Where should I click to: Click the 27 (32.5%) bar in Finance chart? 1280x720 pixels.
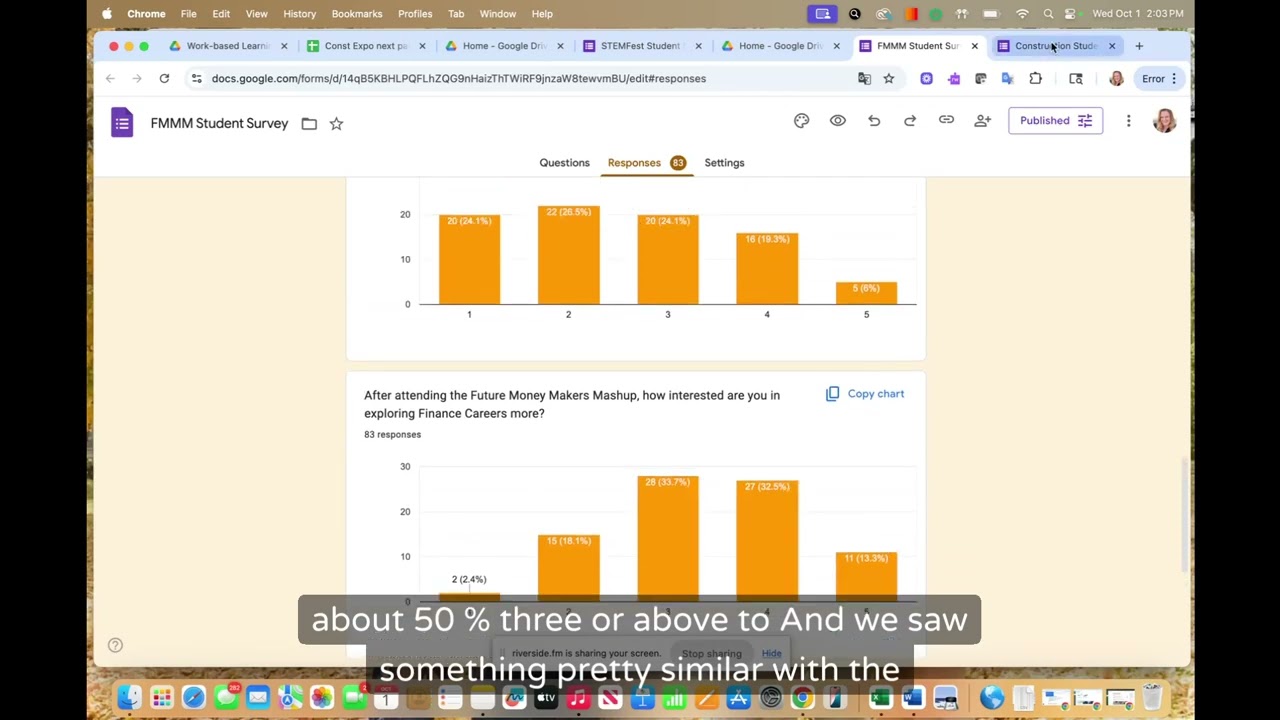[767, 541]
